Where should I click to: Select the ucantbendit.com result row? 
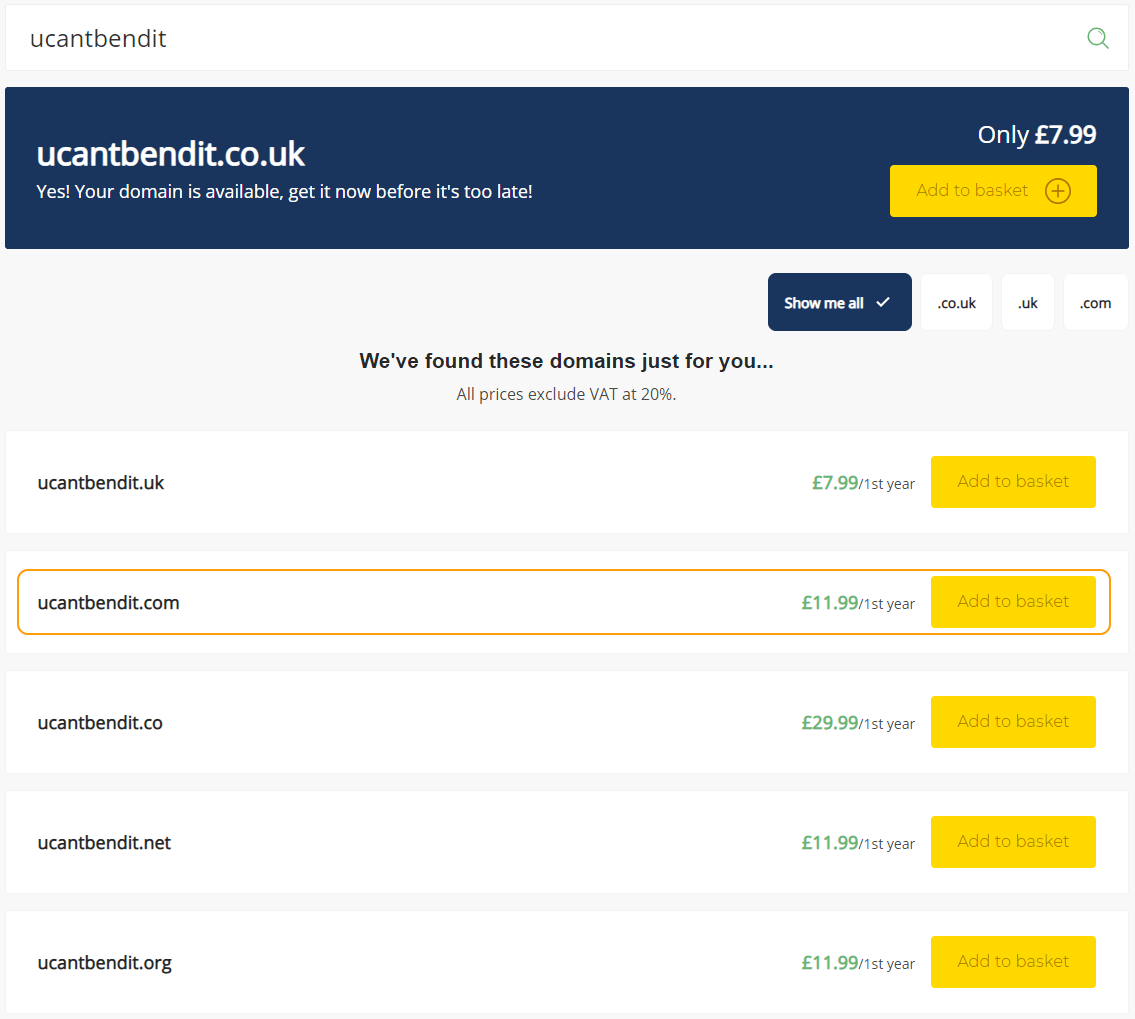(x=563, y=602)
